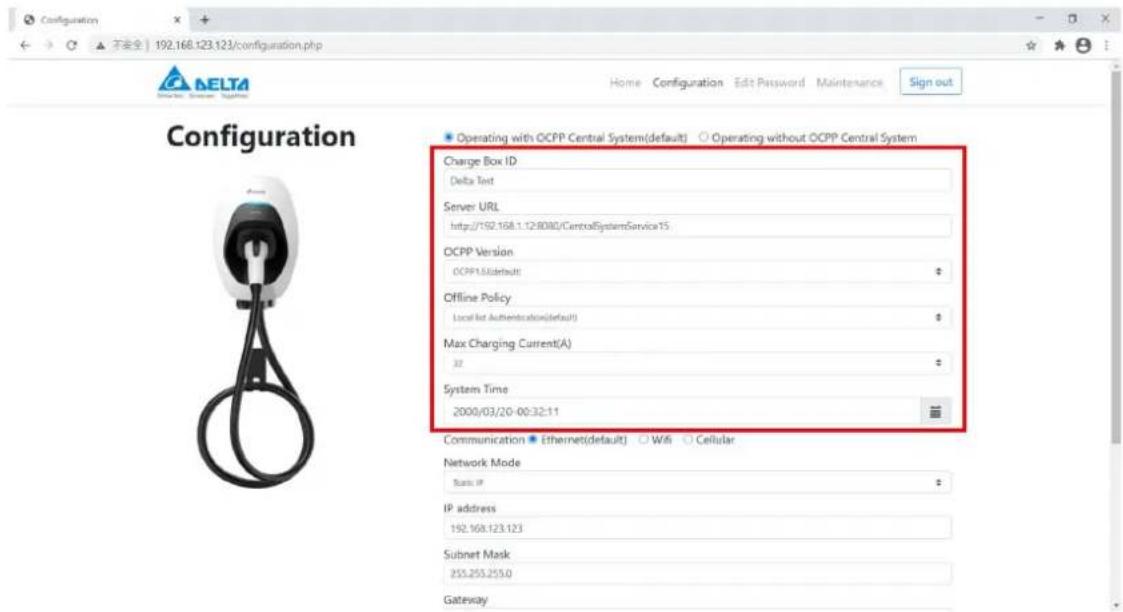Open the browser extensions puzzle icon
This screenshot has width=1123, height=612.
pyautogui.click(x=1059, y=46)
